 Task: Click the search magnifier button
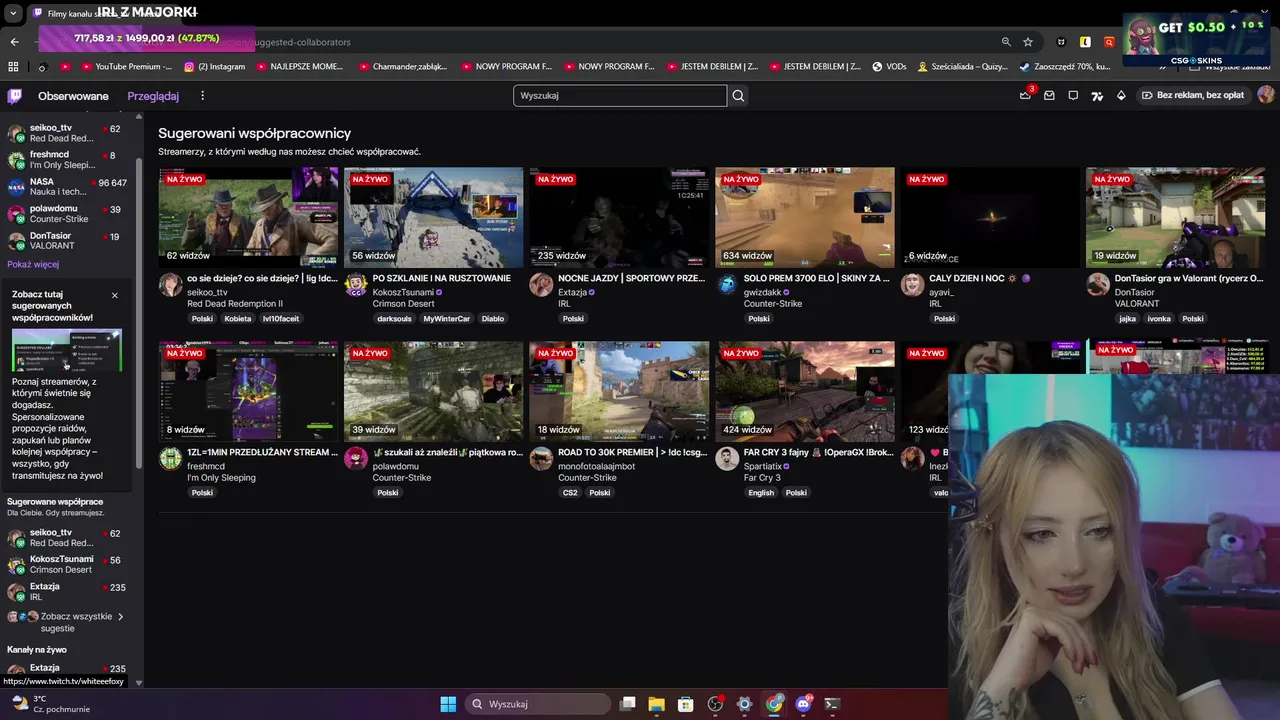click(738, 96)
